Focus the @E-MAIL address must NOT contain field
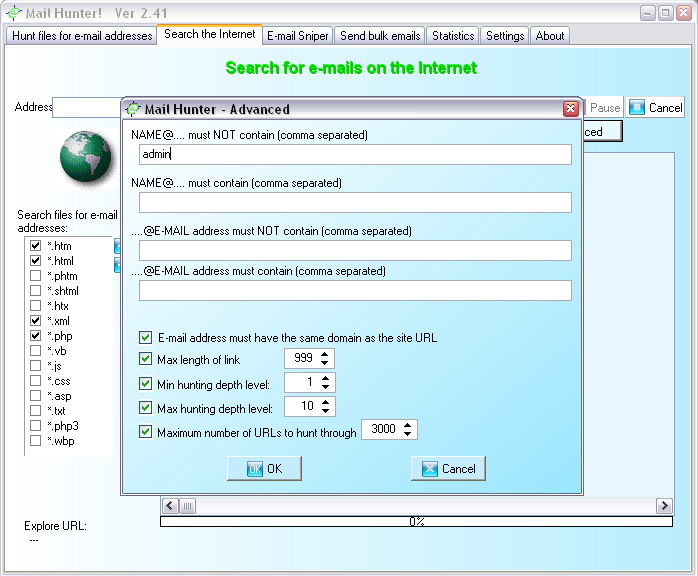The image size is (698, 576). (355, 251)
